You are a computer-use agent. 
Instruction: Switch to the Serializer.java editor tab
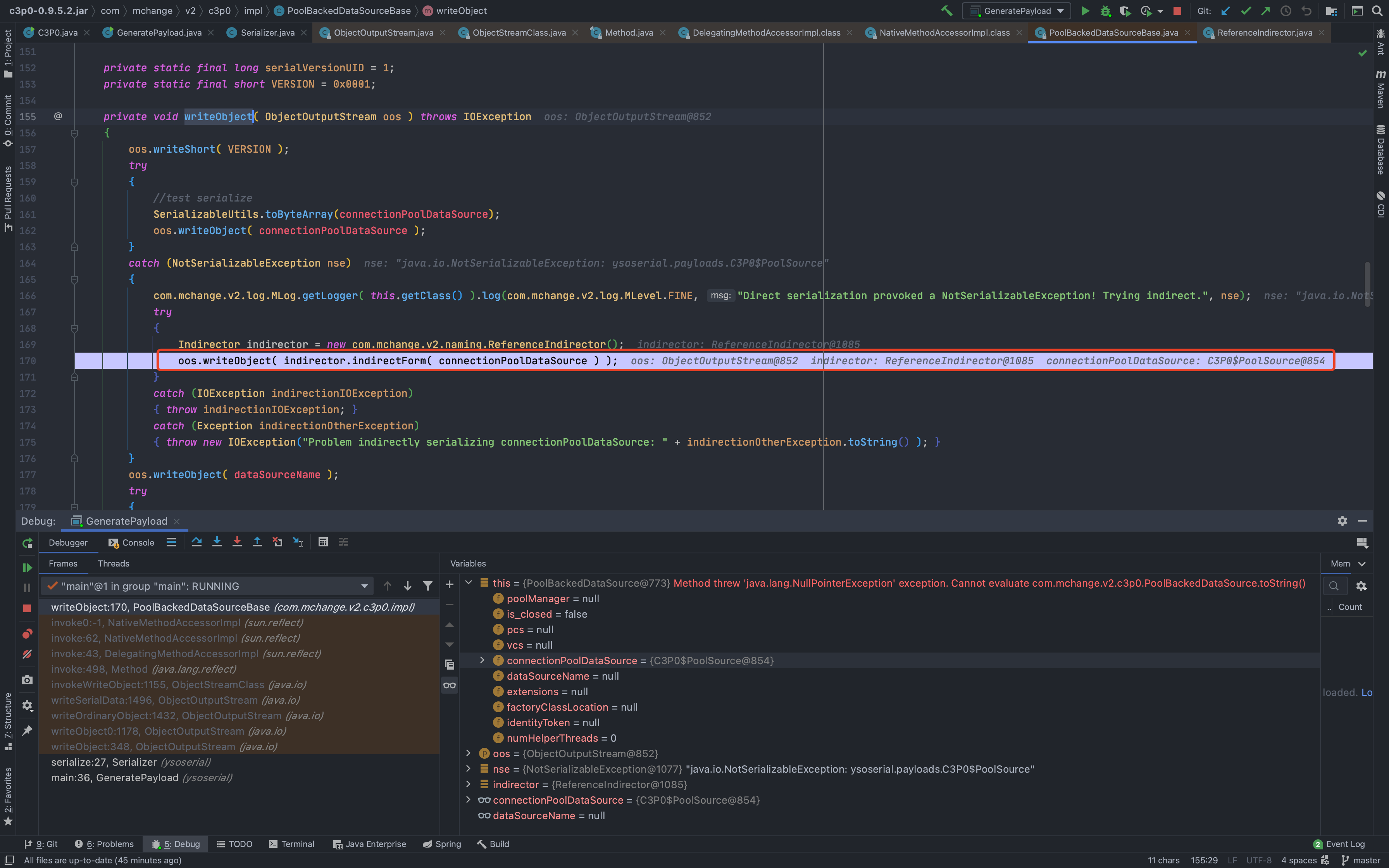click(x=267, y=33)
